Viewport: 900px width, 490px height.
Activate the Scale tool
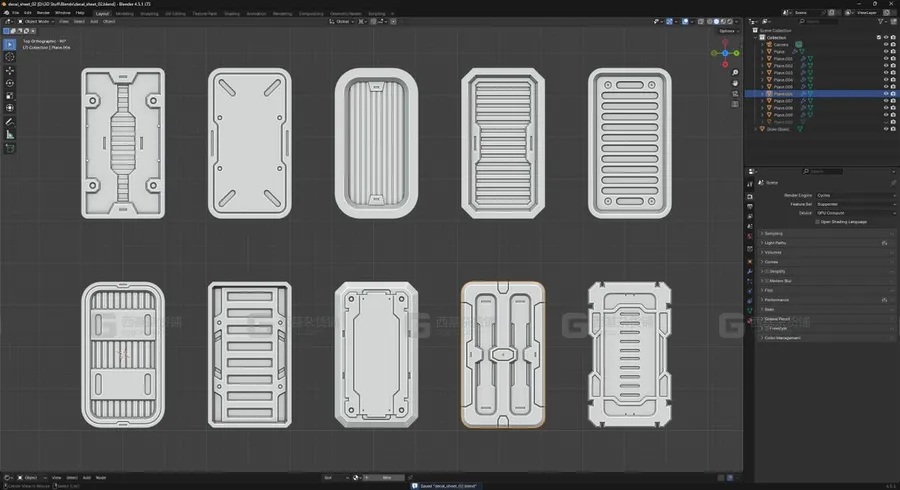[x=10, y=96]
